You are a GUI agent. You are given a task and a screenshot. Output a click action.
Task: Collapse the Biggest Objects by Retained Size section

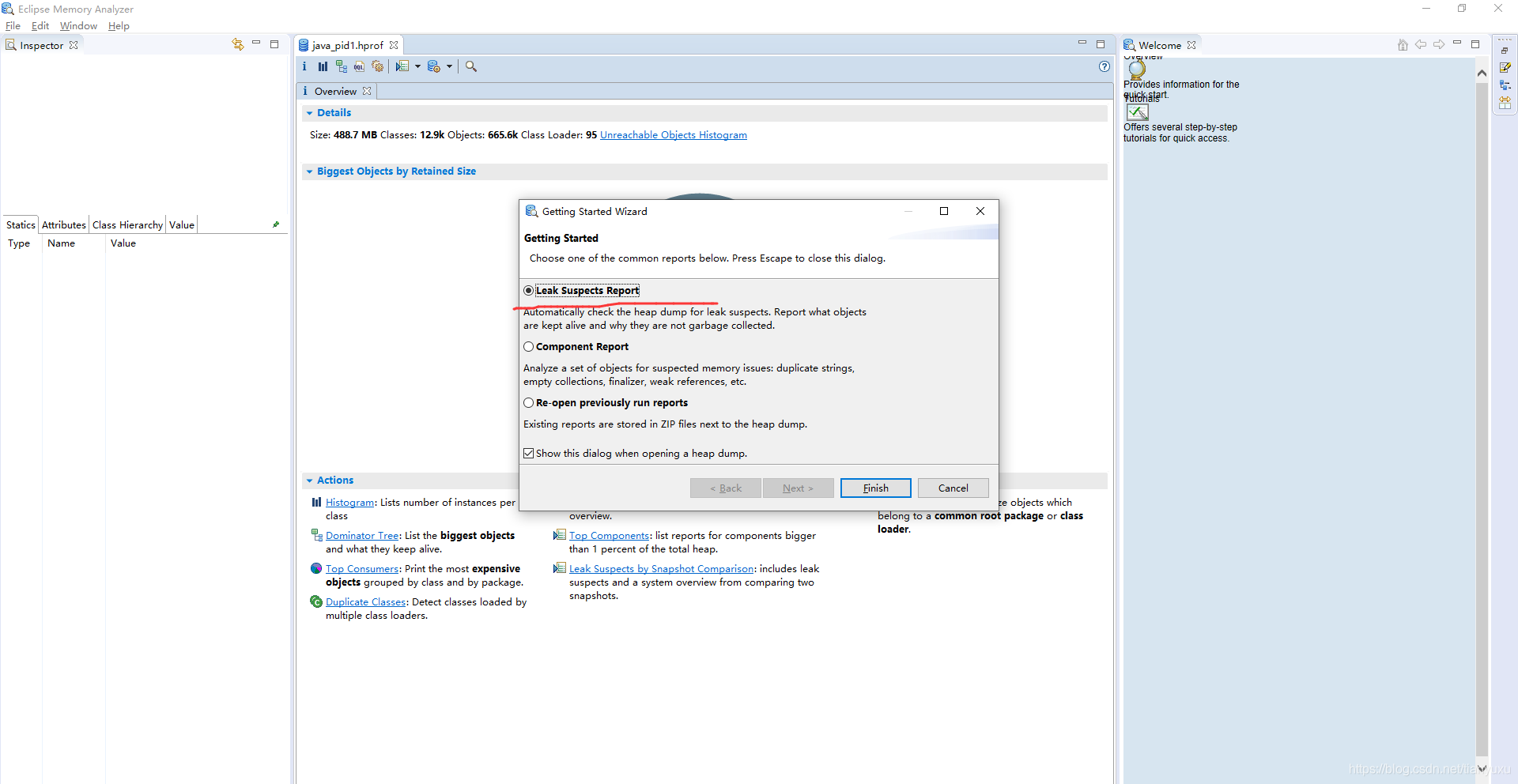coord(309,171)
